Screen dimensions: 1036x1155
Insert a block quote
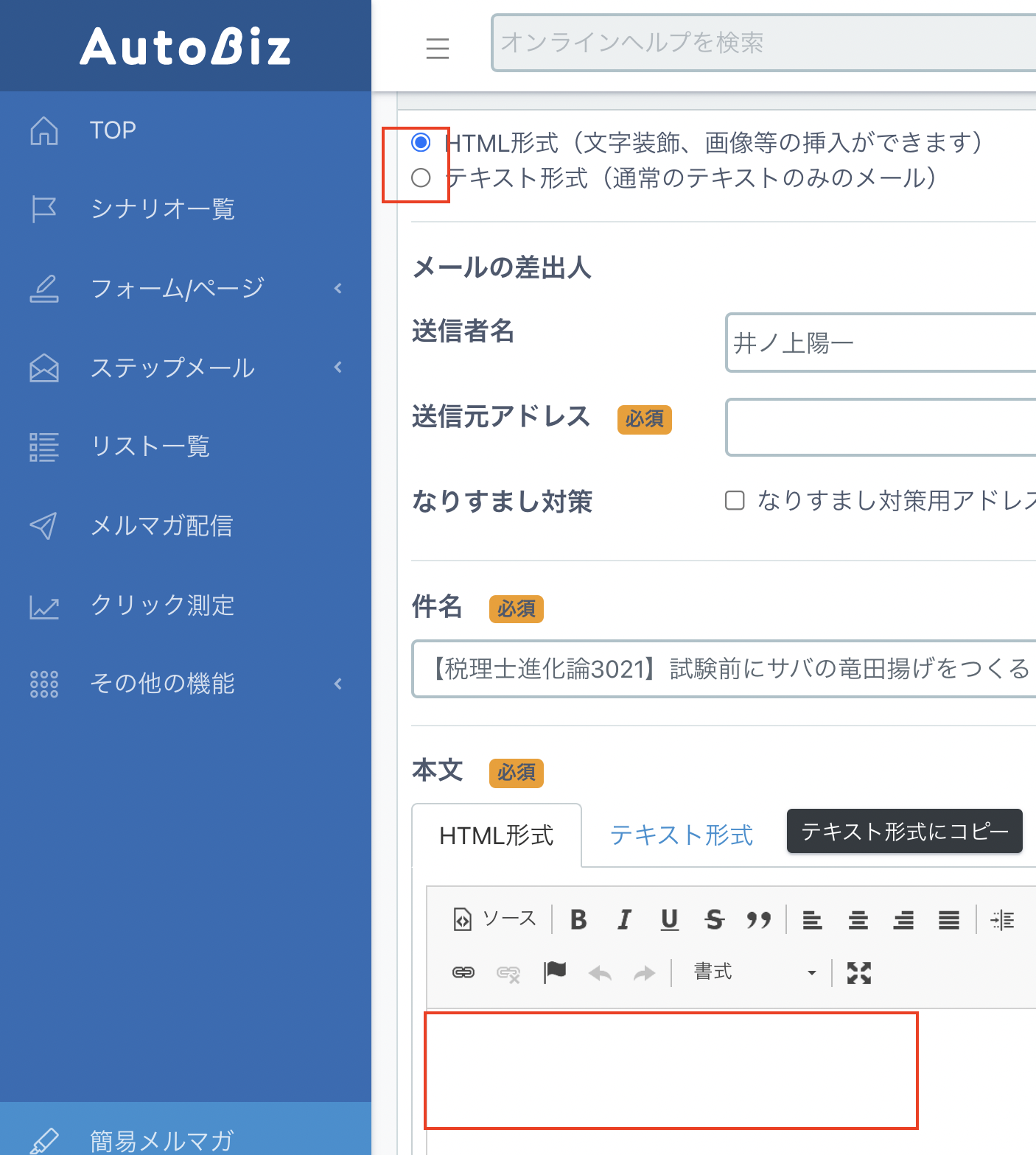pos(758,919)
